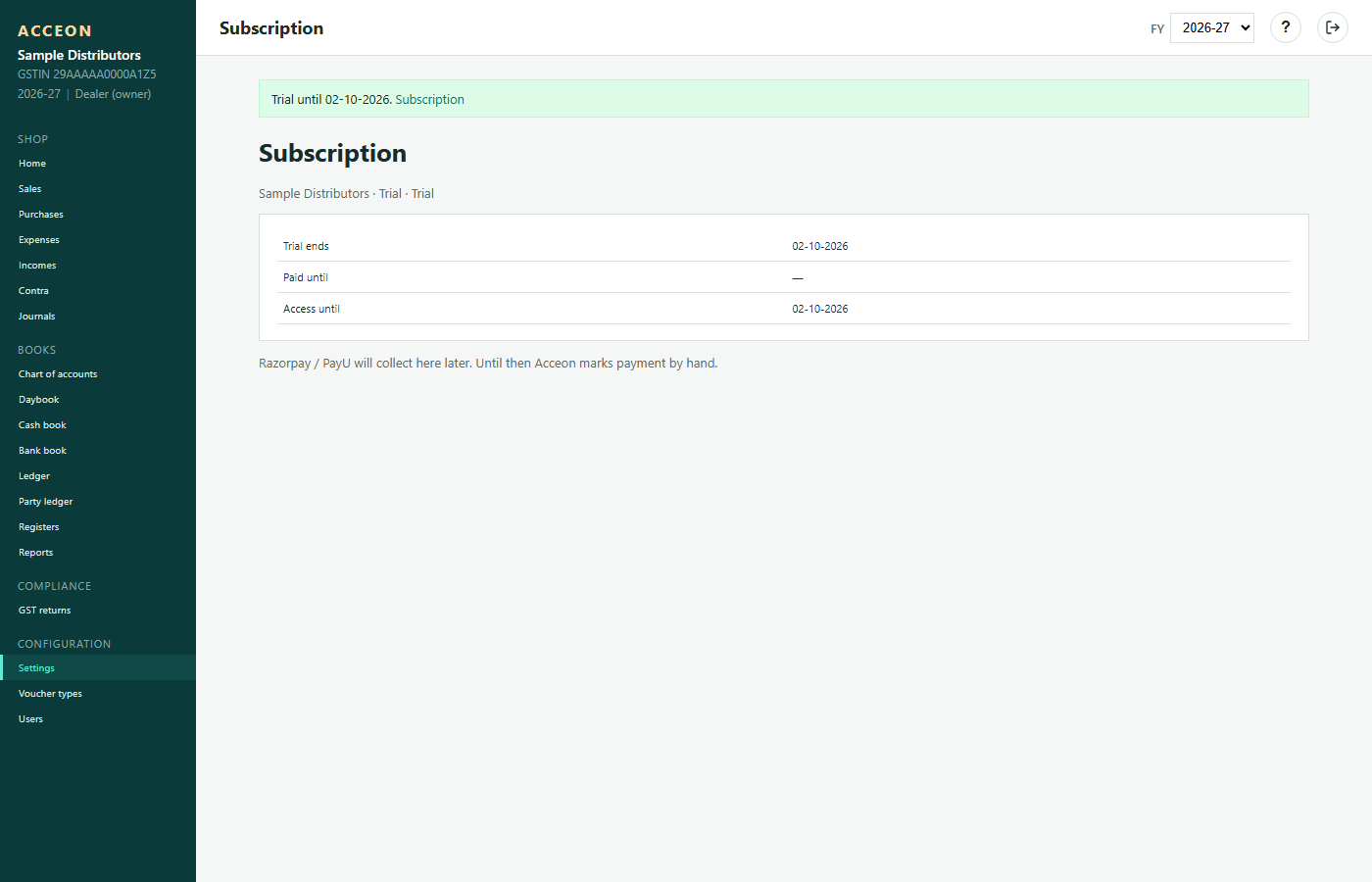1372x882 pixels.
Task: Open Chart of accounts
Action: [98, 374]
